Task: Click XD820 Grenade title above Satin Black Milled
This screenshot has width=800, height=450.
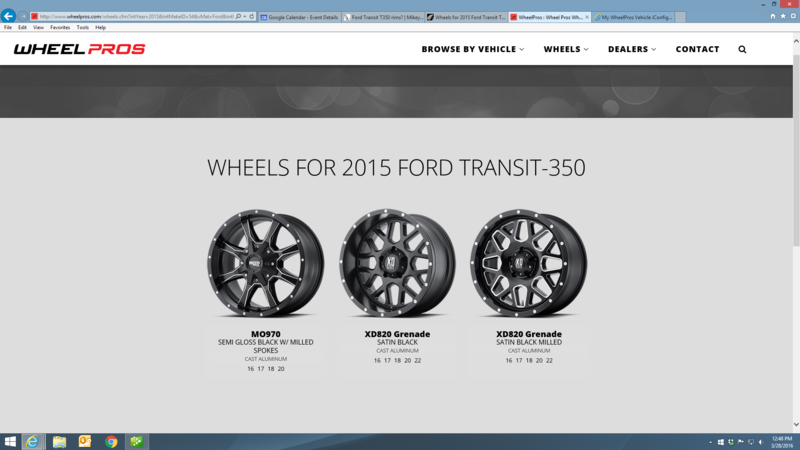Action: (529, 334)
